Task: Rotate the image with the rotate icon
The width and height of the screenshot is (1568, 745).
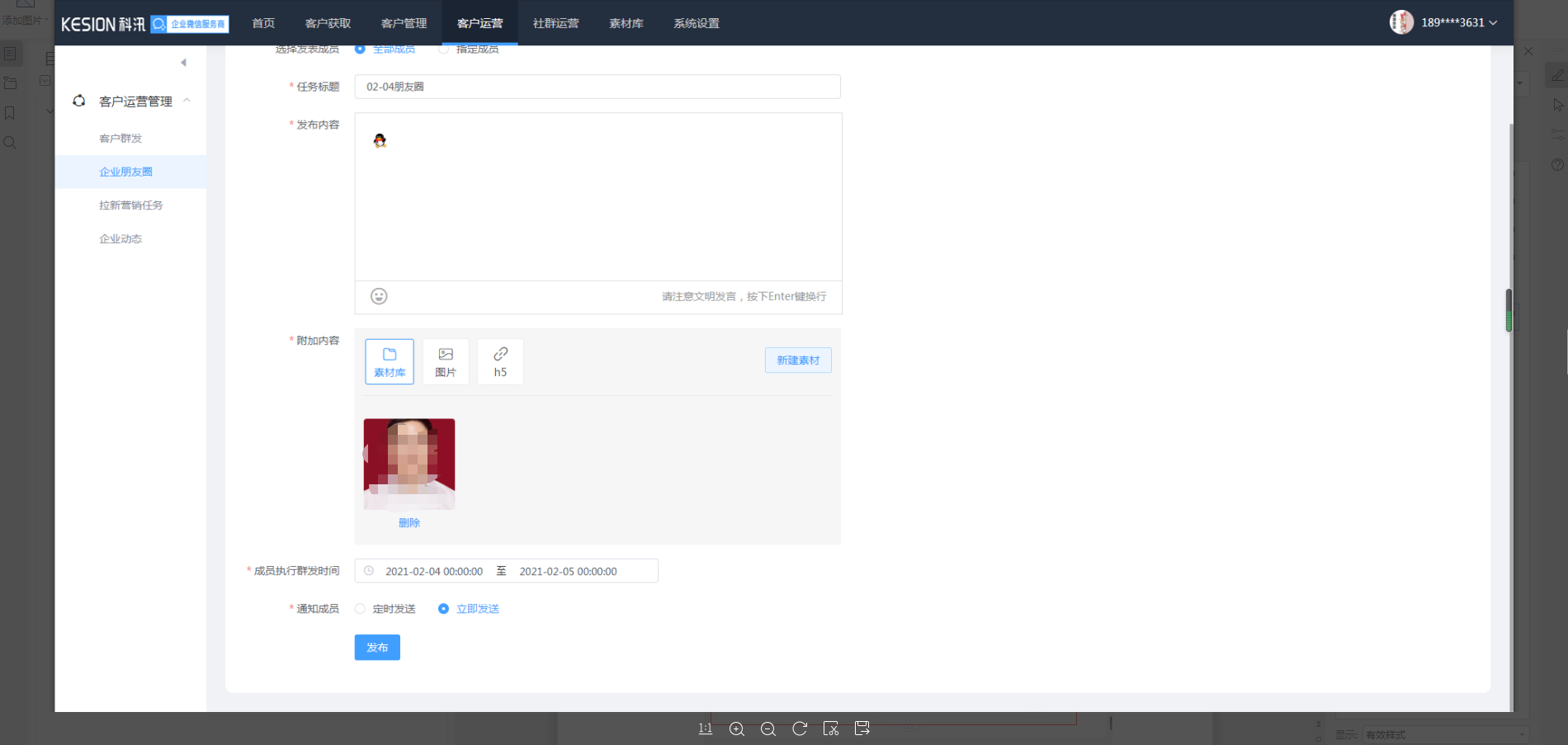Action: (x=800, y=728)
